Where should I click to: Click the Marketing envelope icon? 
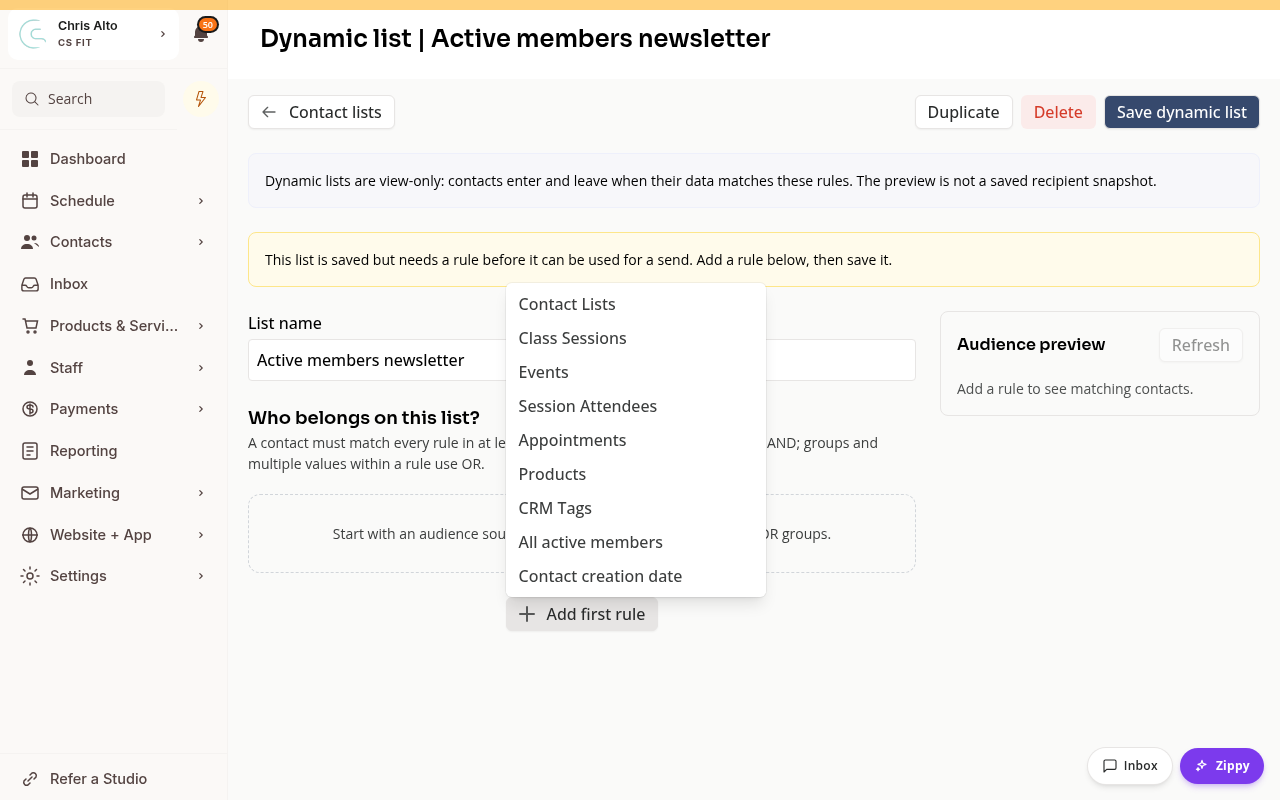pos(30,493)
